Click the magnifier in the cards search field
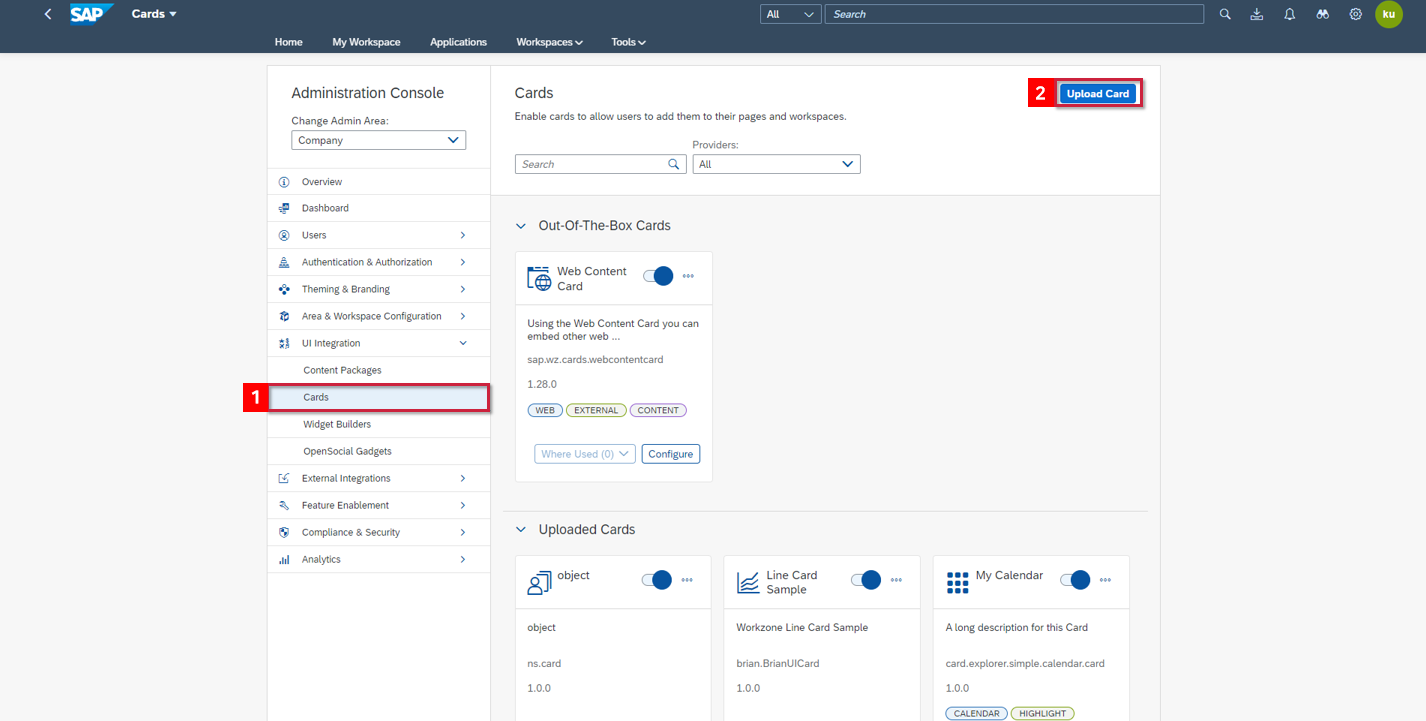The image size is (1426, 721). 674,164
